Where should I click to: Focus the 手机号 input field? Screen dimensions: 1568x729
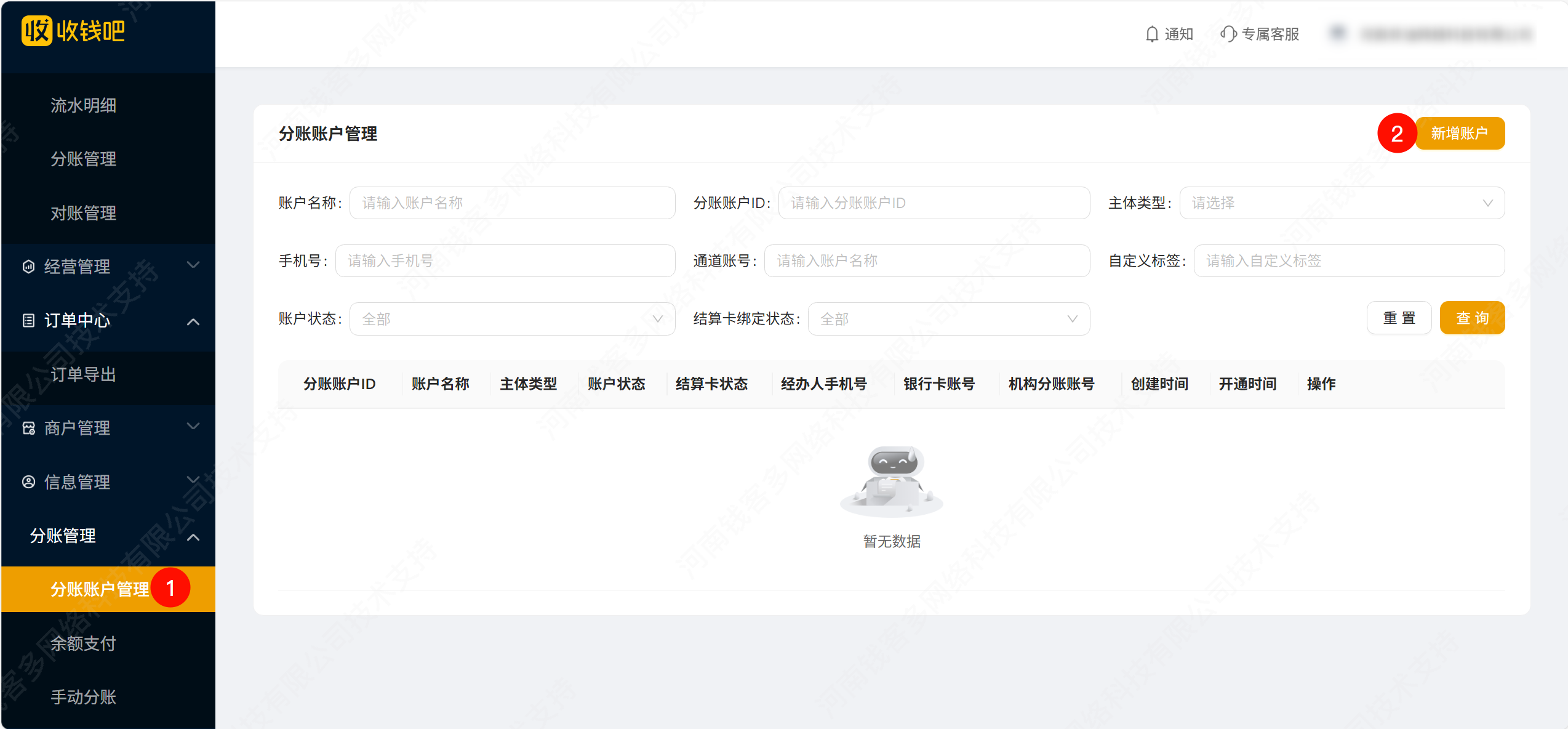505,260
